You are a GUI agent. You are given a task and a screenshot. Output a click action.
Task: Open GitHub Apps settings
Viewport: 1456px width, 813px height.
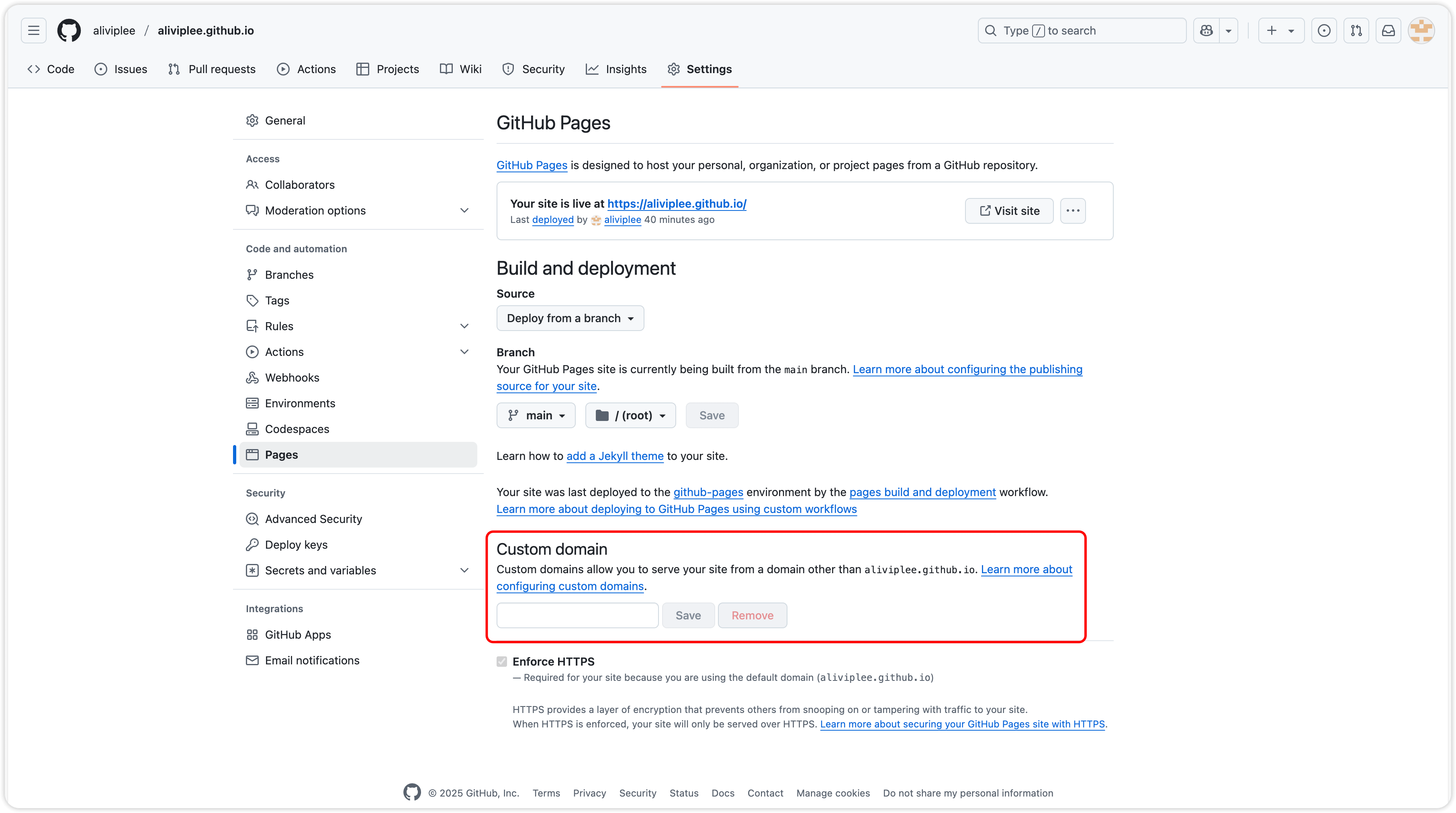pos(358,635)
